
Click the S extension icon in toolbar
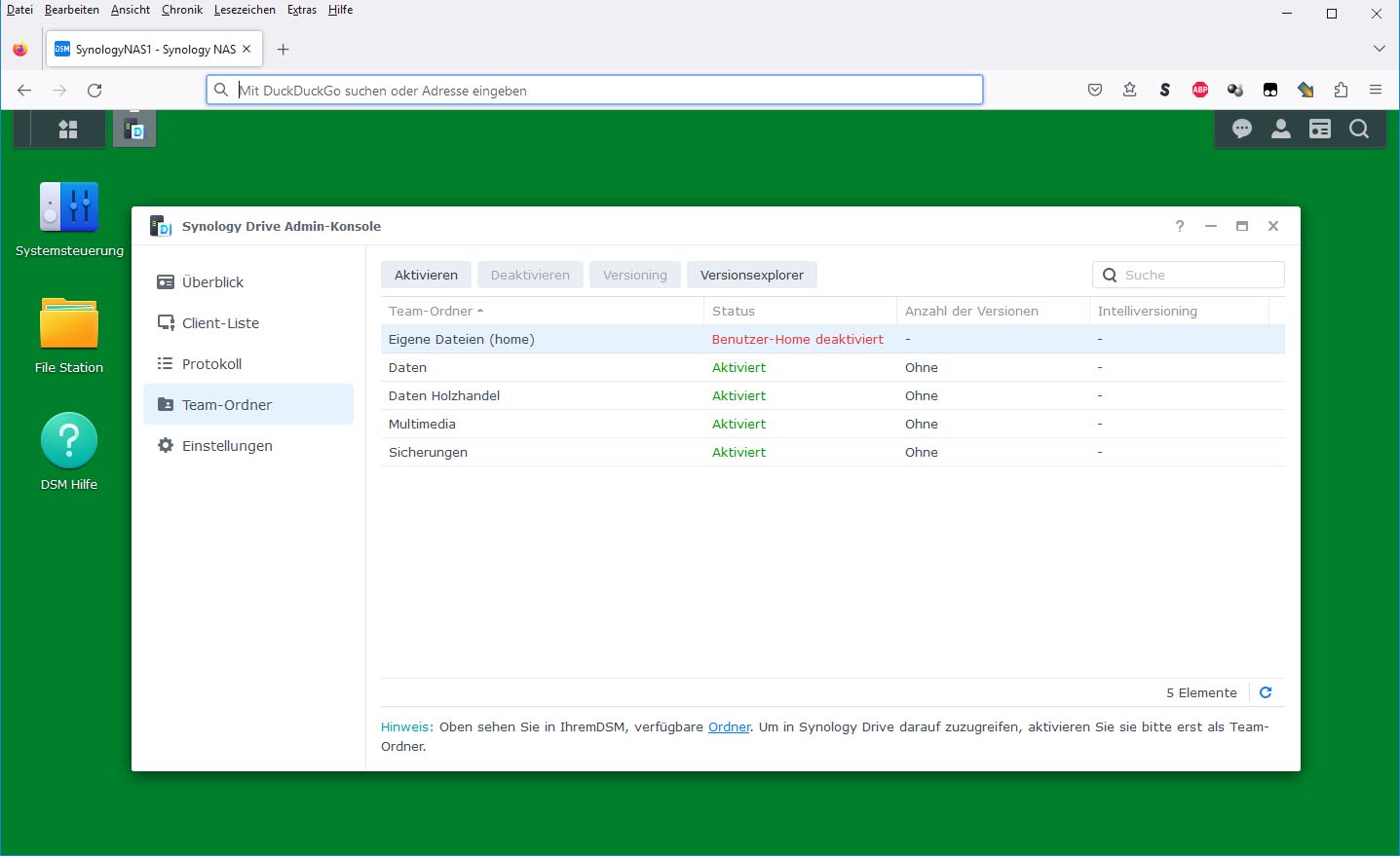pyautogui.click(x=1165, y=91)
